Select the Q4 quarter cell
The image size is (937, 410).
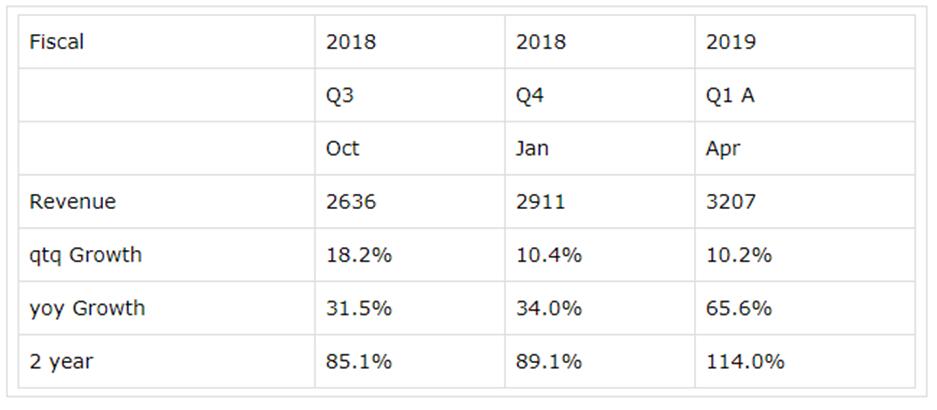530,96
